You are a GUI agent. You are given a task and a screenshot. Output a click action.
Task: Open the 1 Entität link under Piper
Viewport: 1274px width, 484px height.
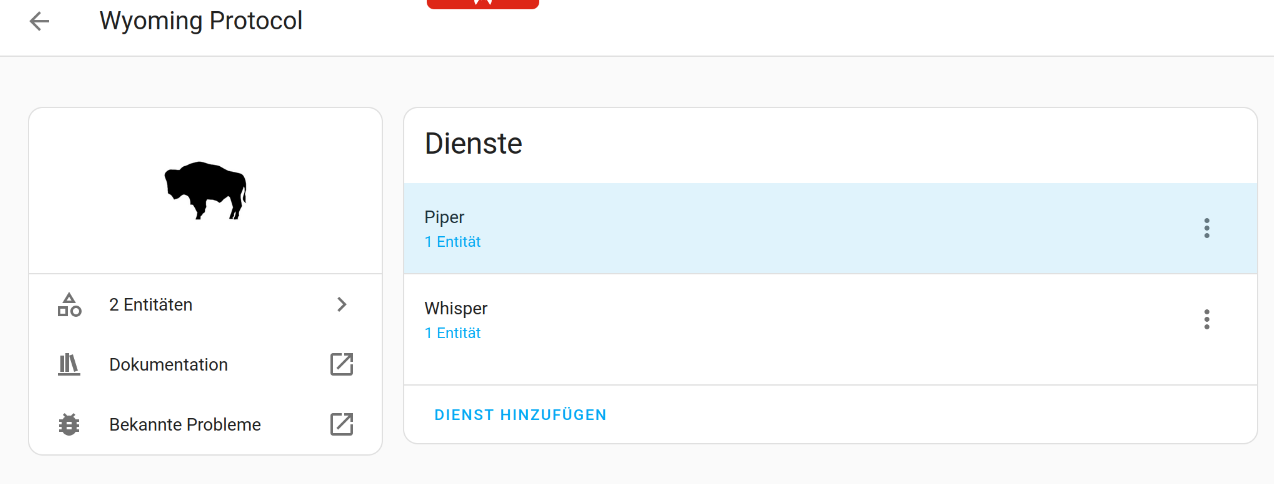(452, 242)
